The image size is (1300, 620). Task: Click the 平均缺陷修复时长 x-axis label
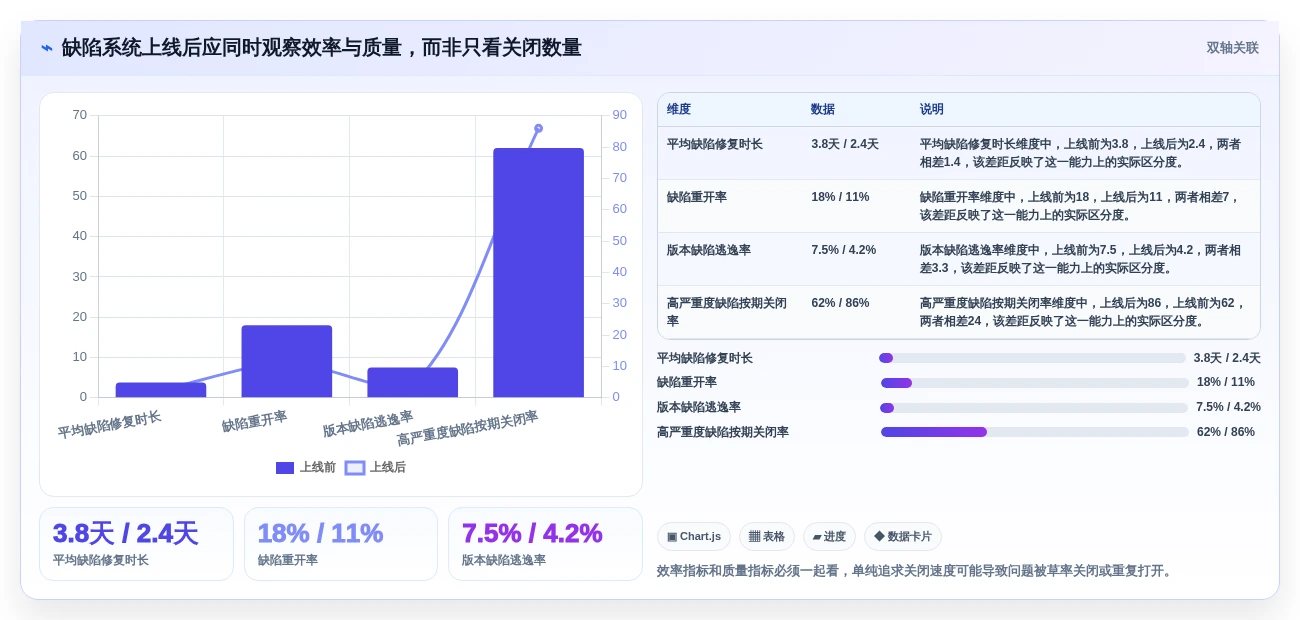pos(109,425)
